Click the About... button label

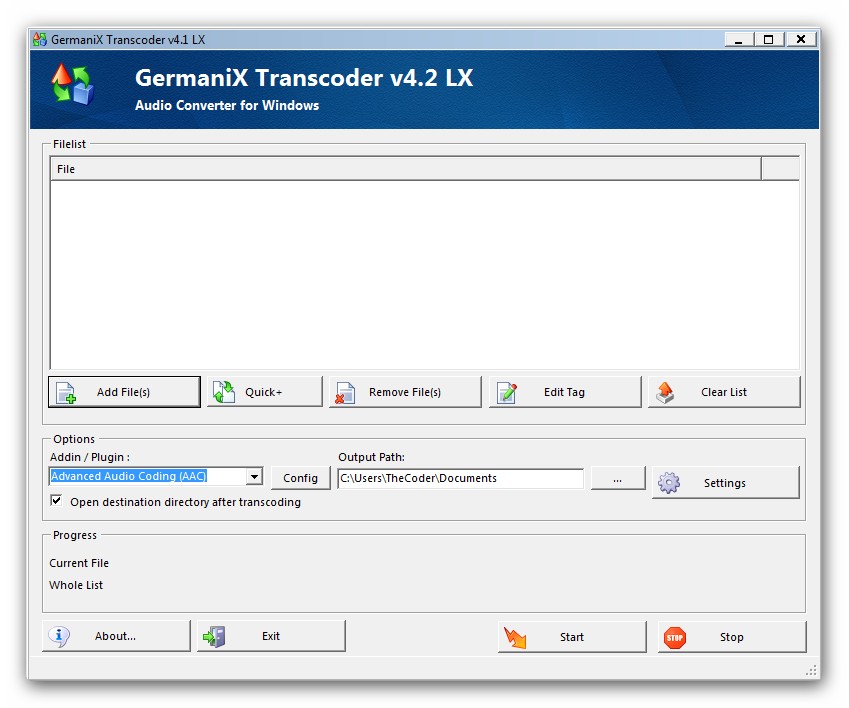click(115, 637)
